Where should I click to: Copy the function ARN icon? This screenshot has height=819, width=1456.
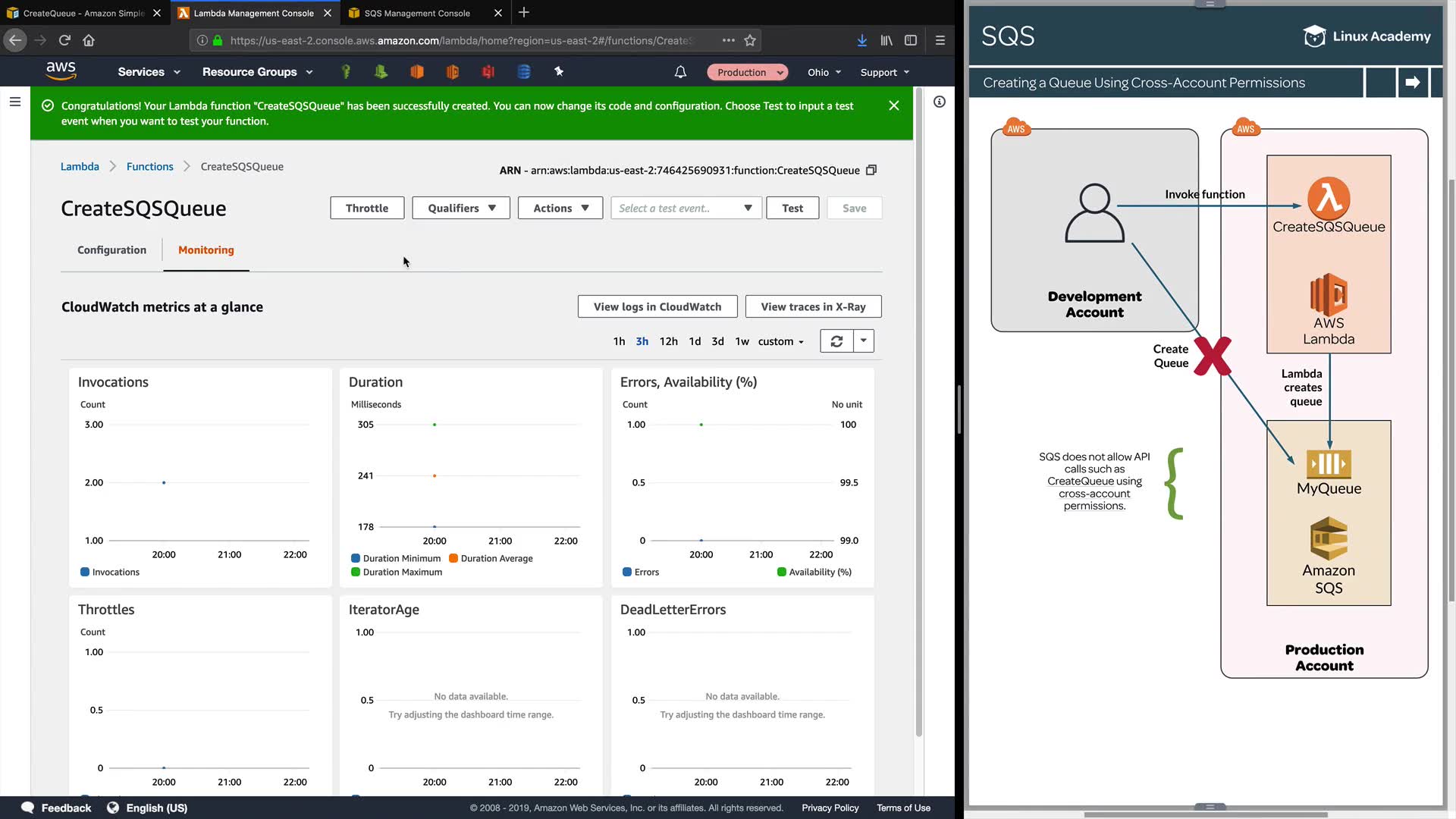pos(871,170)
